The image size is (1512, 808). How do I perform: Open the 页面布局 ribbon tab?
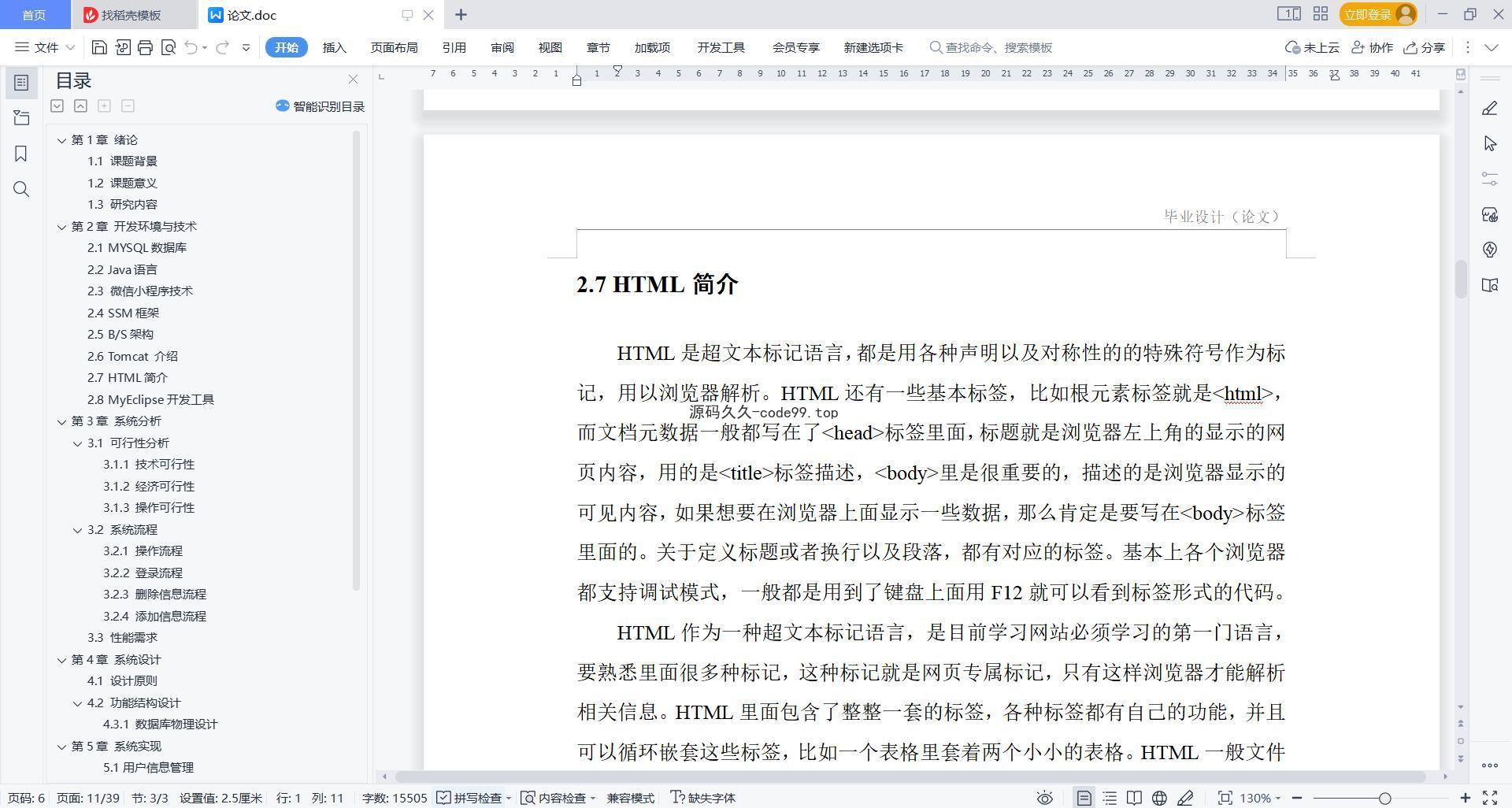click(394, 47)
